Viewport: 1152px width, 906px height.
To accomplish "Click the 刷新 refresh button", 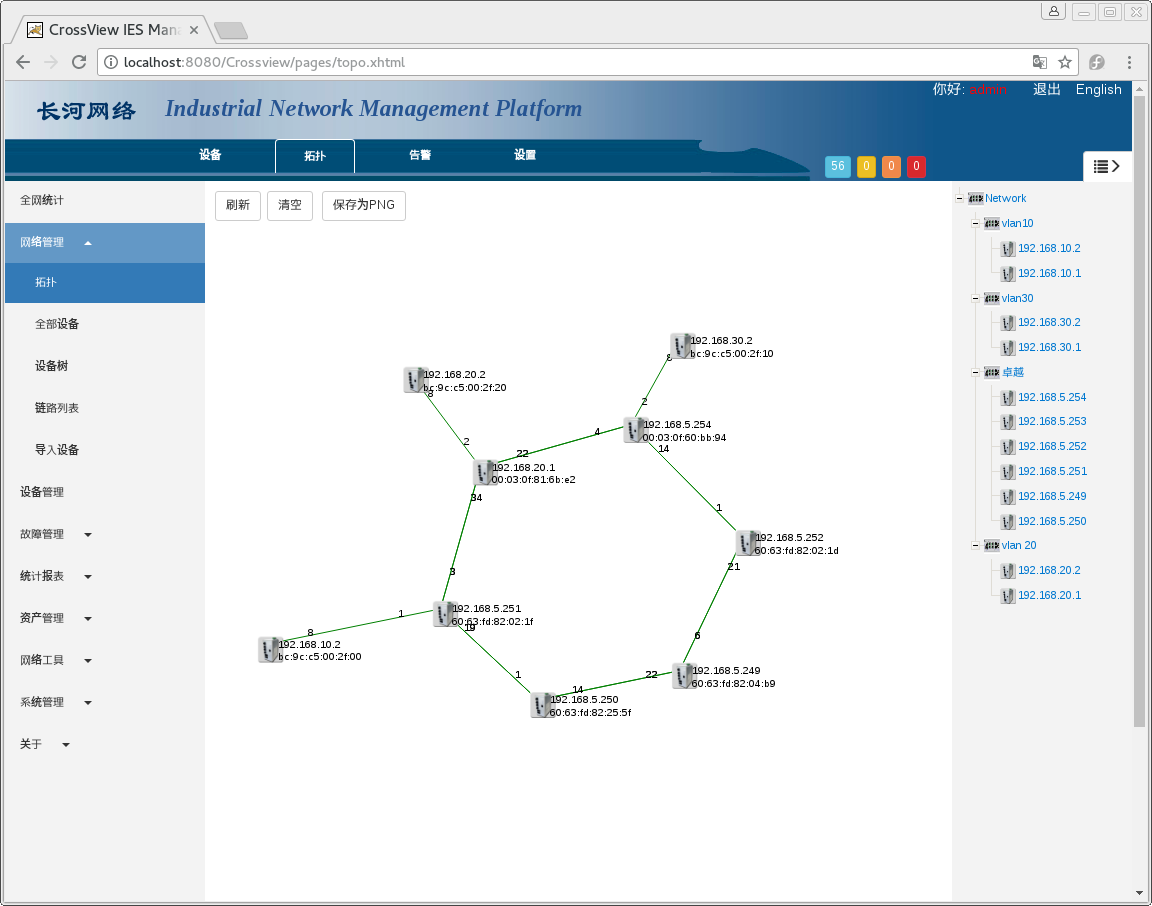I will coord(238,205).
